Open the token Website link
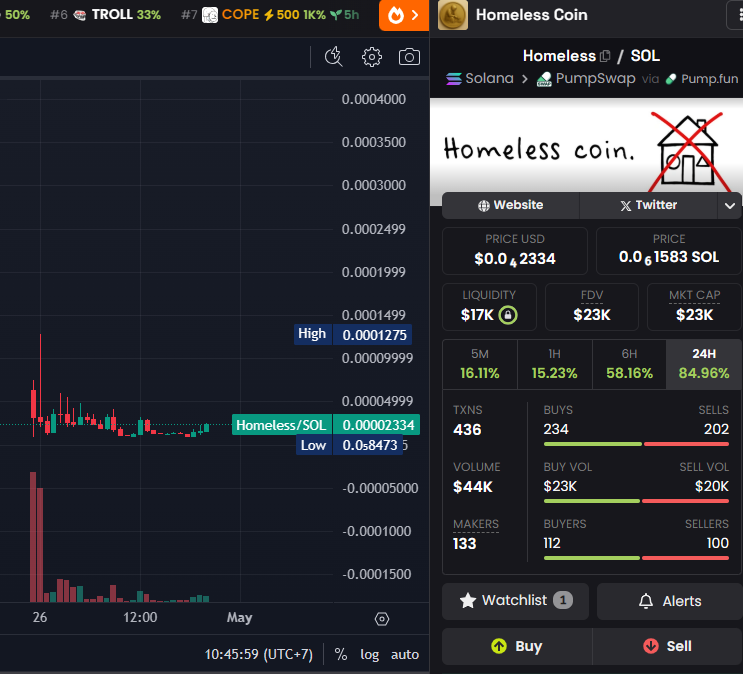Image resolution: width=743 pixels, height=674 pixels. point(510,205)
